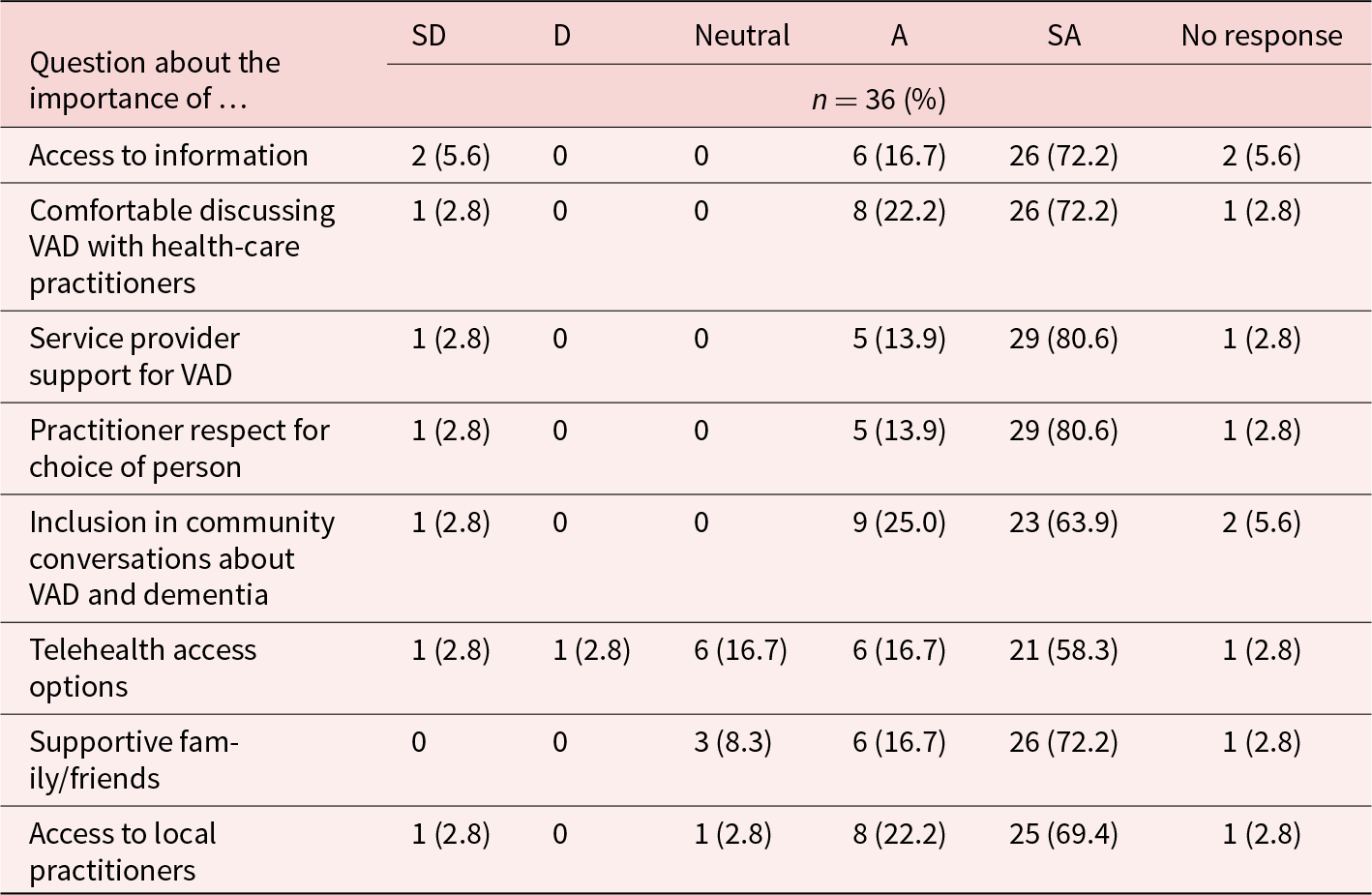Select 'Service provider support for VAD' label
The width and height of the screenshot is (1372, 895).
[134, 356]
